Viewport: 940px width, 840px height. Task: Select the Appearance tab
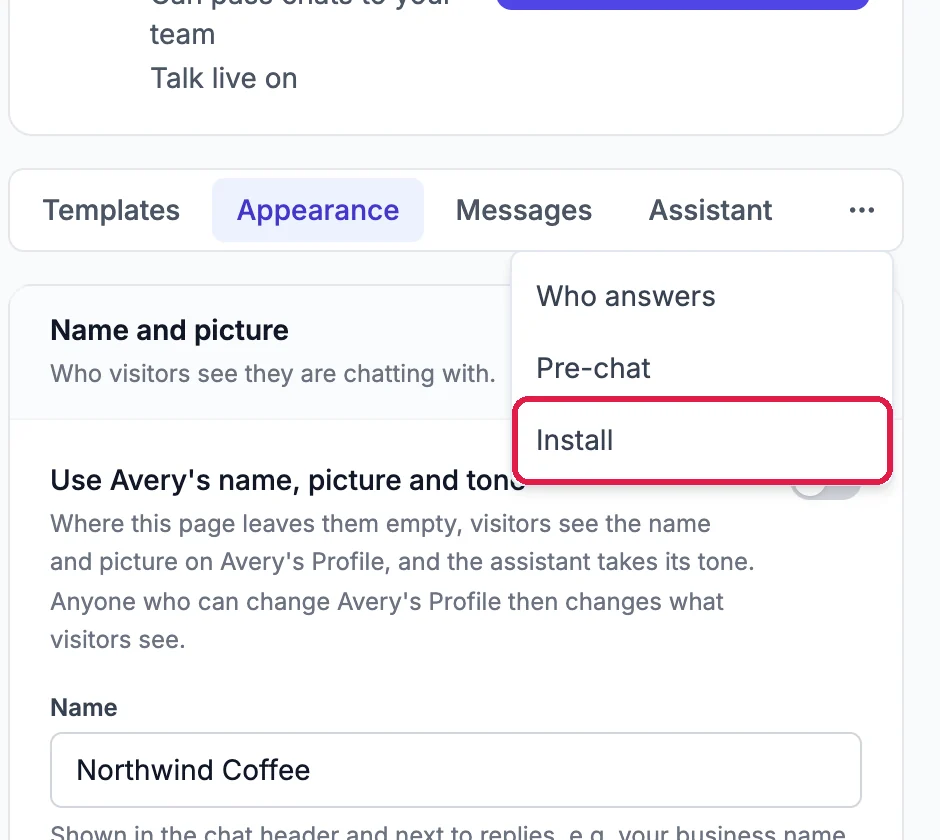(x=318, y=210)
